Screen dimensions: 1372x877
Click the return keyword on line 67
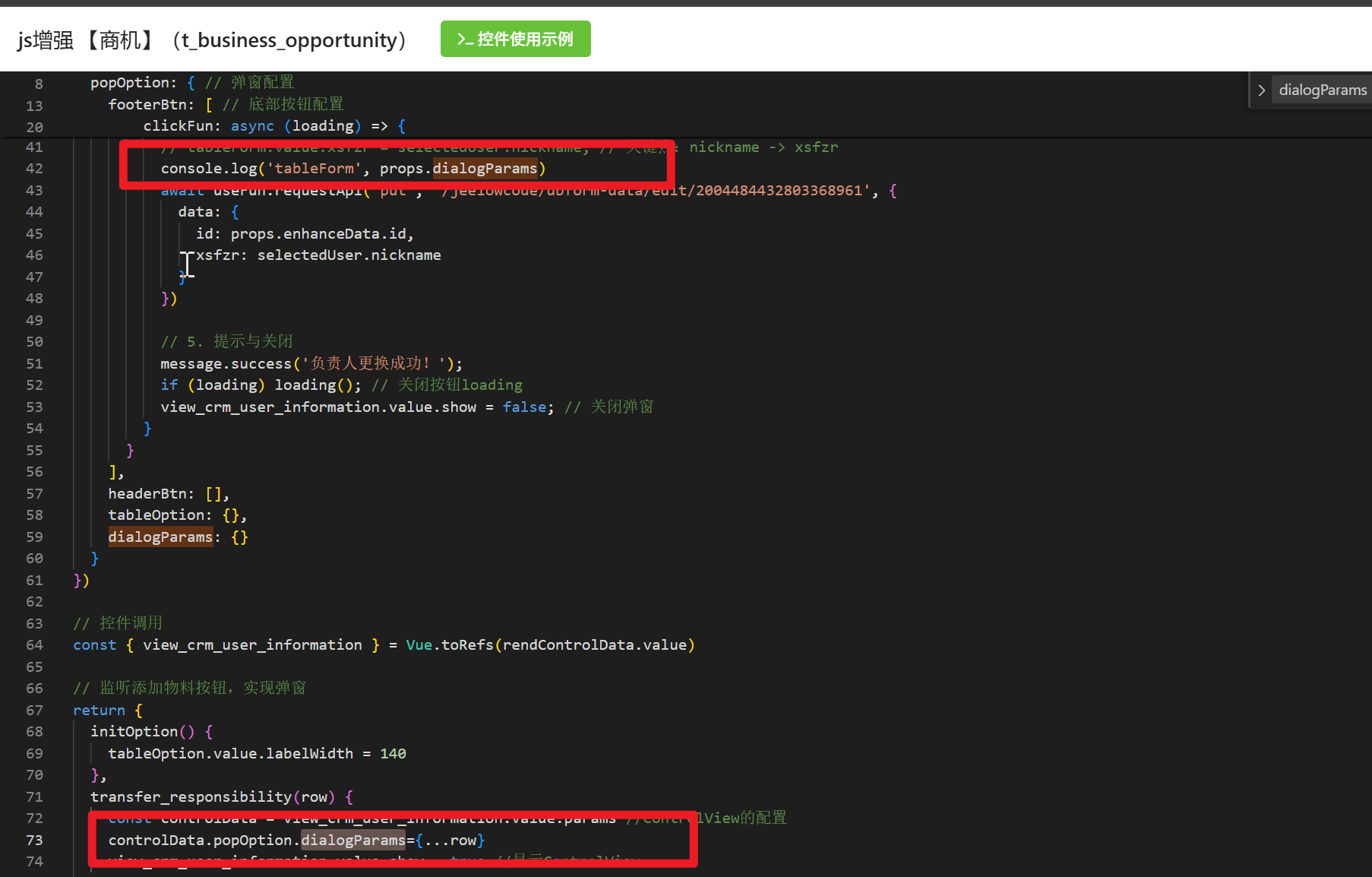(99, 711)
